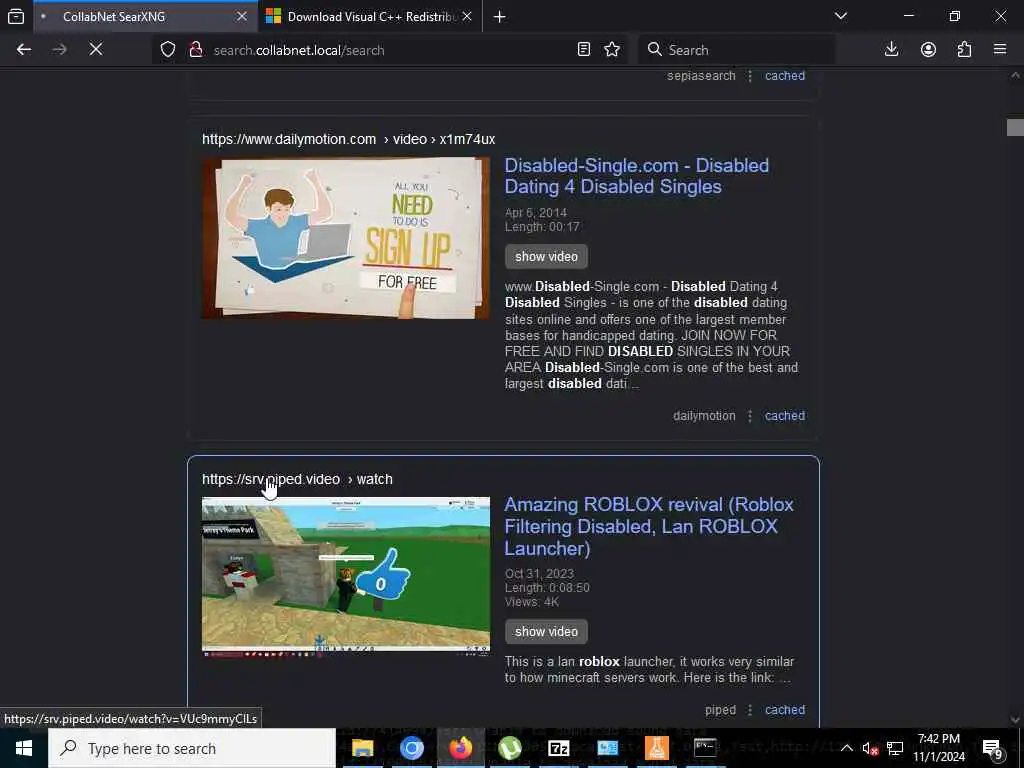Open the blue window app icon after 7-Zip
The image size is (1024, 768).
(x=607, y=748)
